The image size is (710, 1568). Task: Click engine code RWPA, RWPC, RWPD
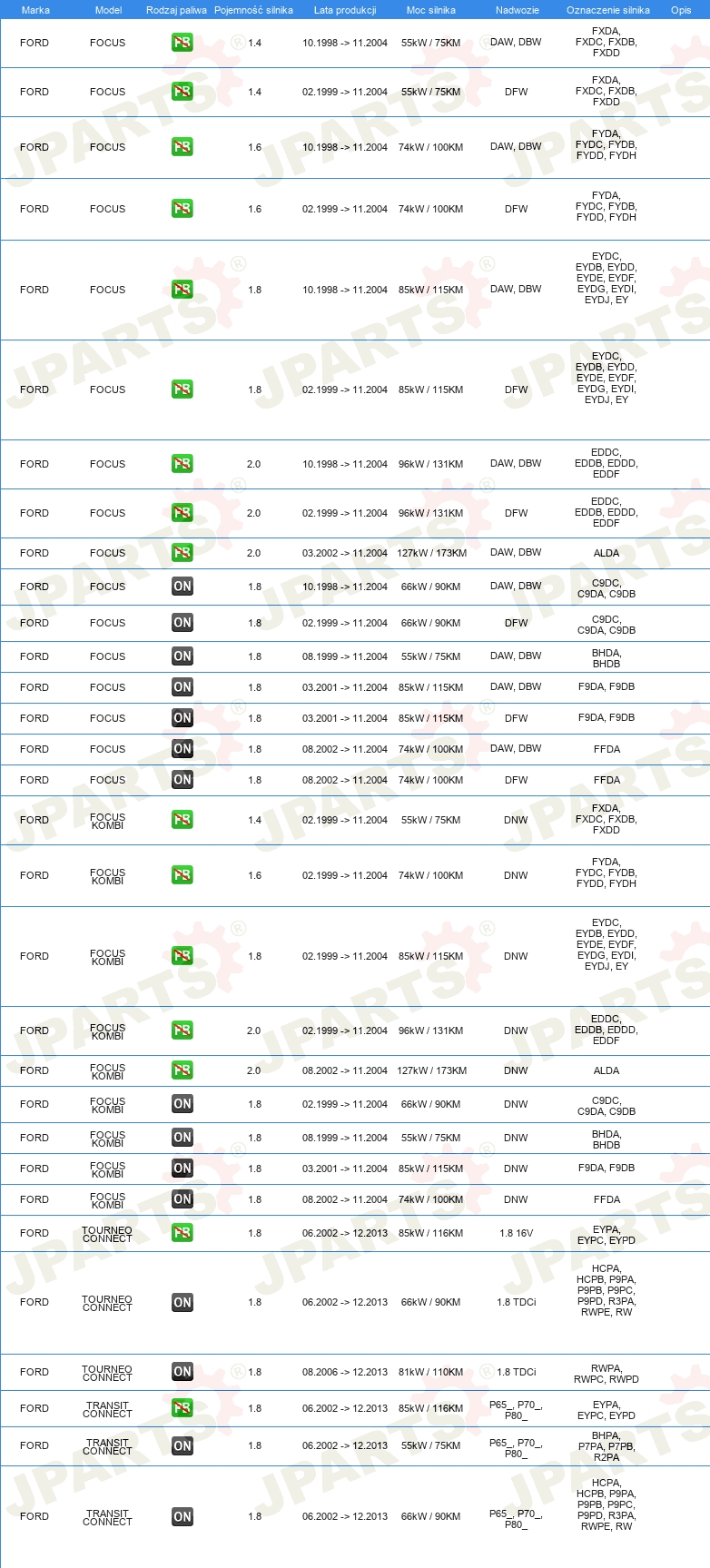click(606, 1374)
